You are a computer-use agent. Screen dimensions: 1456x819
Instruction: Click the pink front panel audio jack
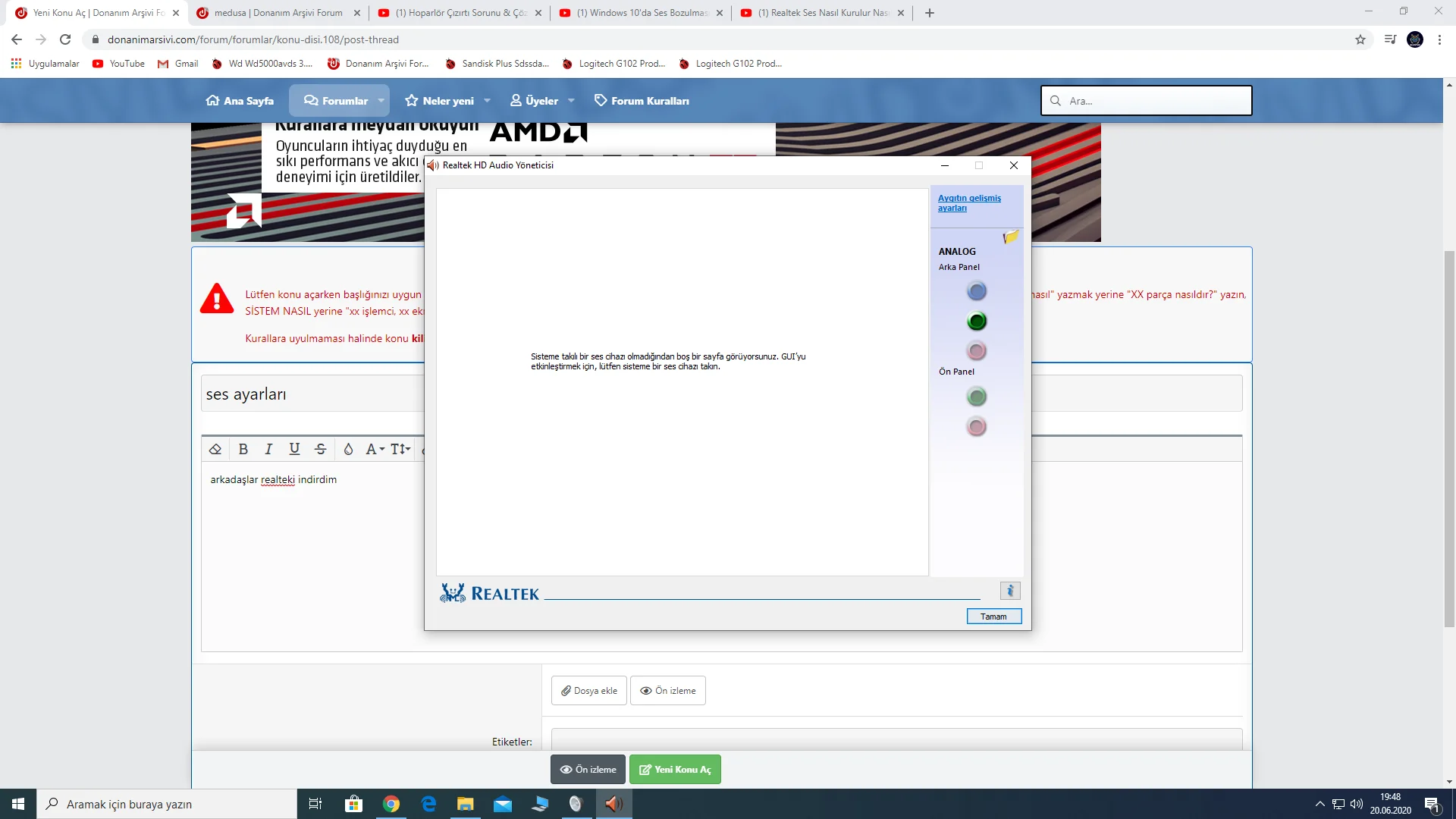pos(977,427)
